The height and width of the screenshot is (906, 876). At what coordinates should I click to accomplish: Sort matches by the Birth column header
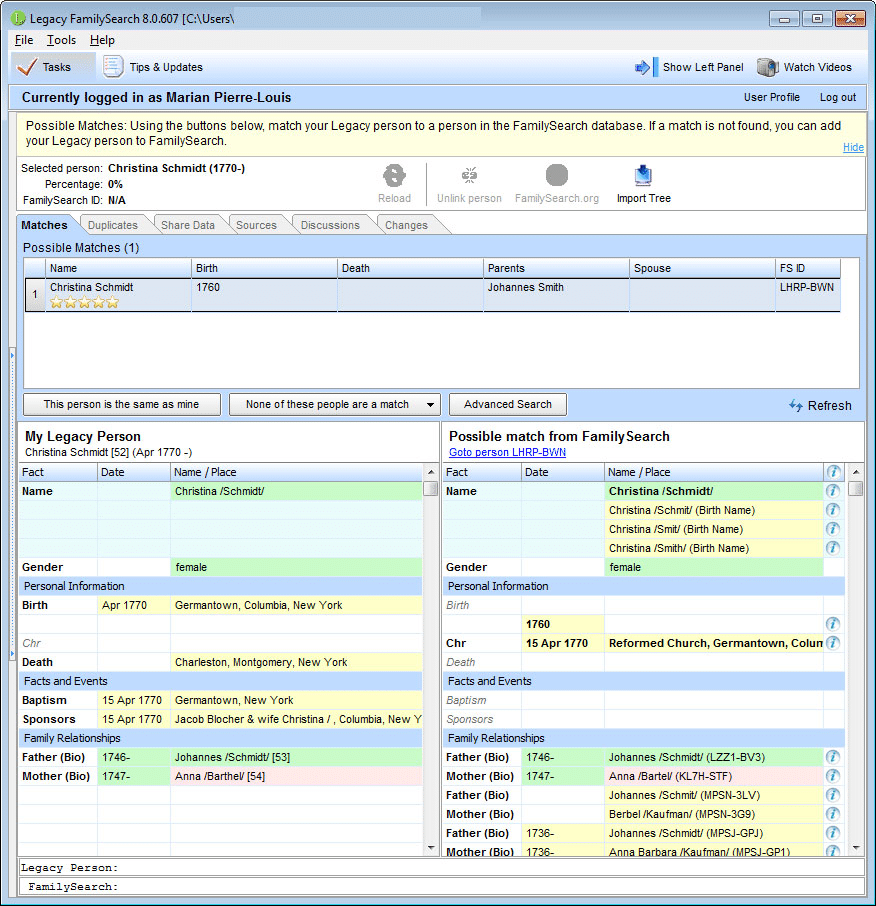[264, 268]
